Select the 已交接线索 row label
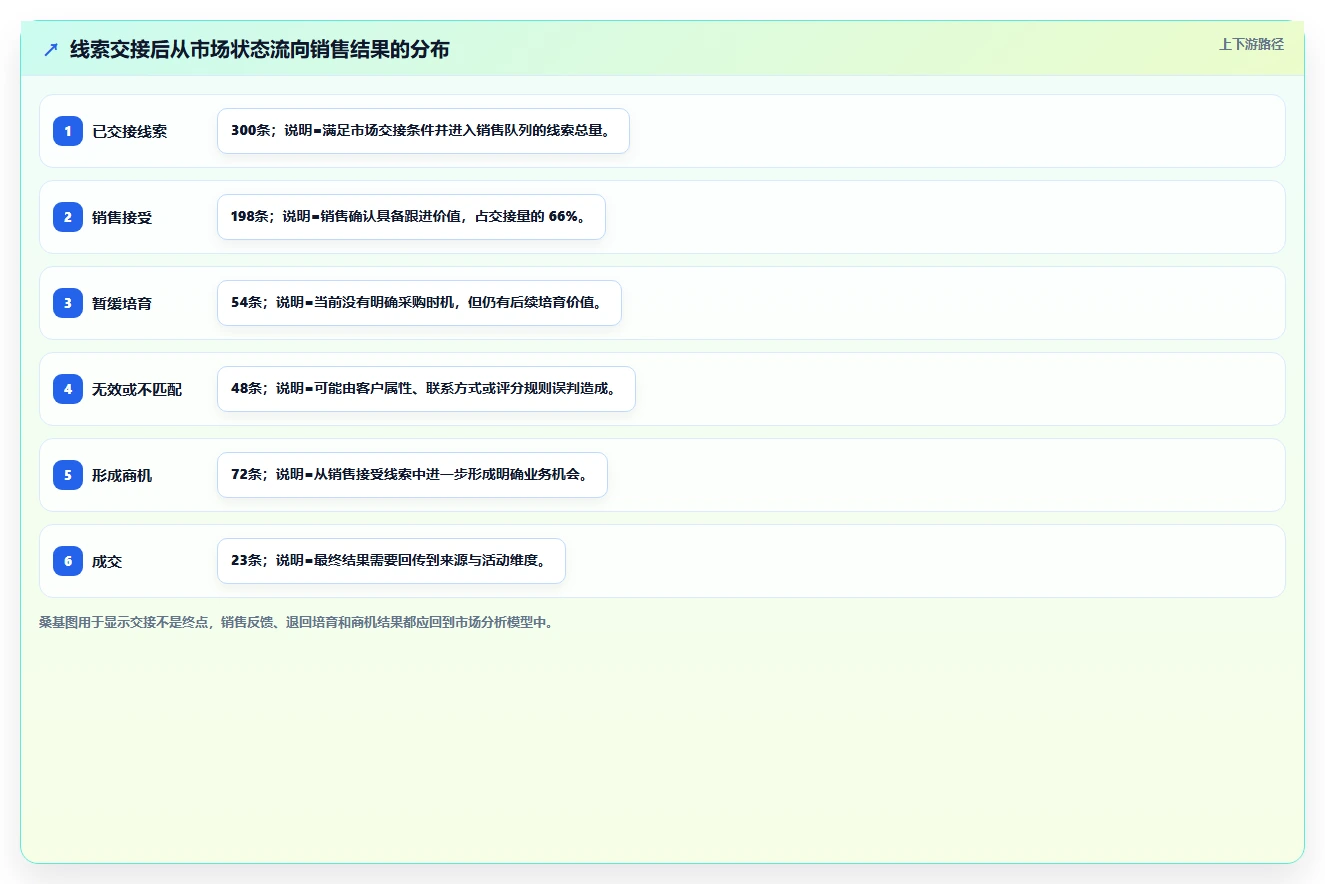 point(130,131)
